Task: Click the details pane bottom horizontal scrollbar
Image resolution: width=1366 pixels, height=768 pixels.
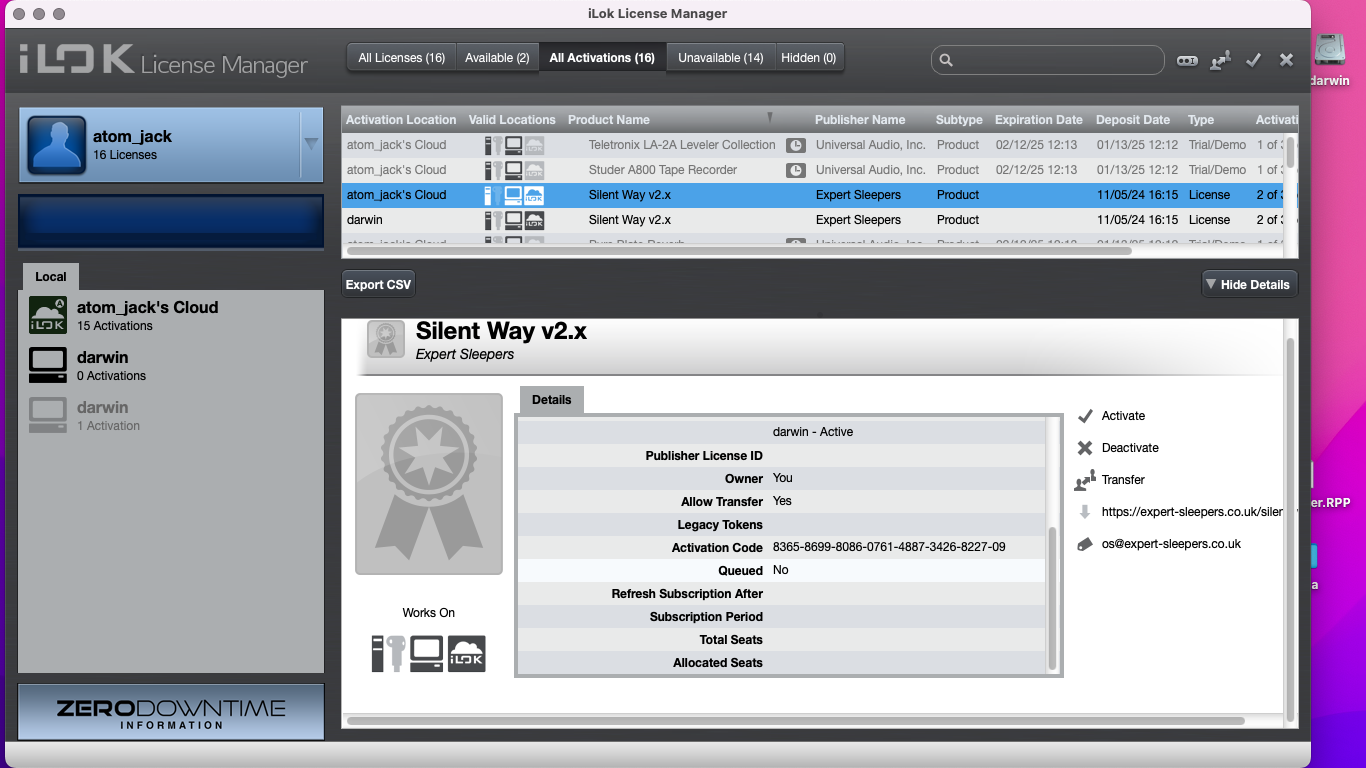Action: click(796, 720)
